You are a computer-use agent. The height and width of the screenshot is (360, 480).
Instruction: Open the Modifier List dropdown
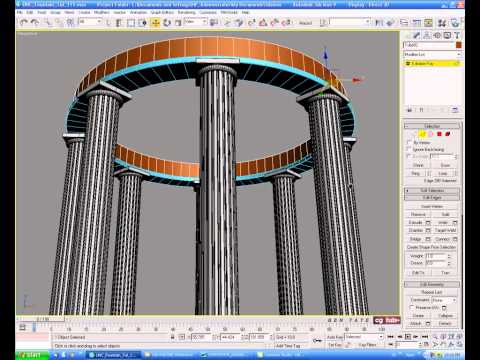432,54
